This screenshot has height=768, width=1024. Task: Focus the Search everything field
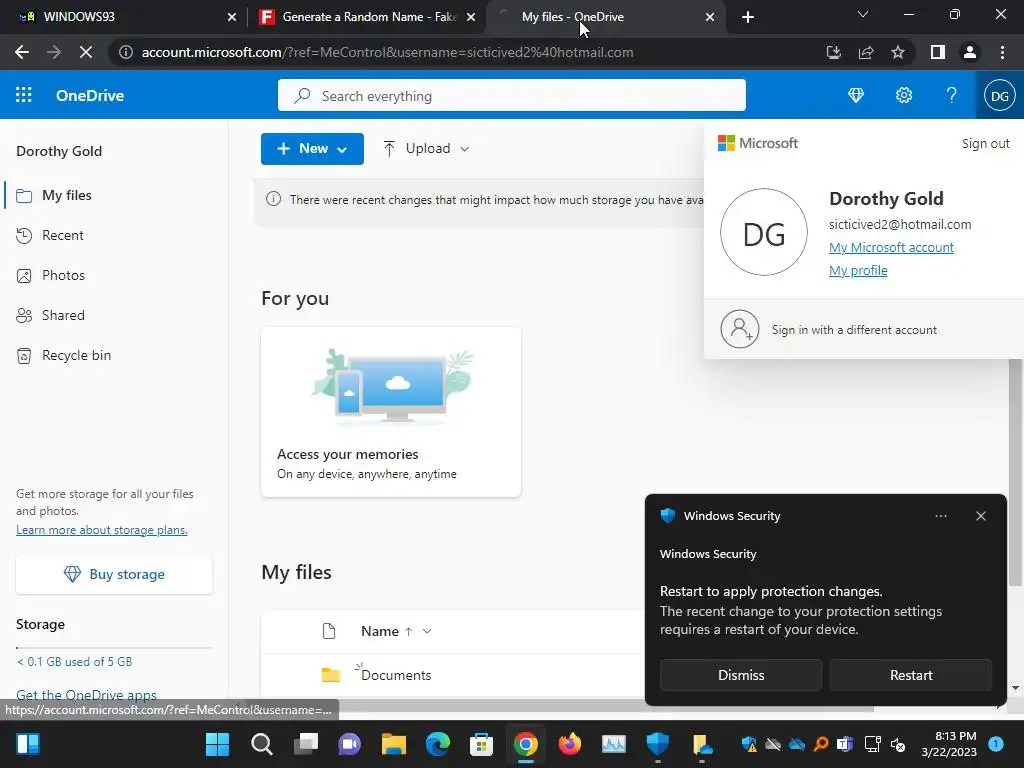[x=511, y=96]
